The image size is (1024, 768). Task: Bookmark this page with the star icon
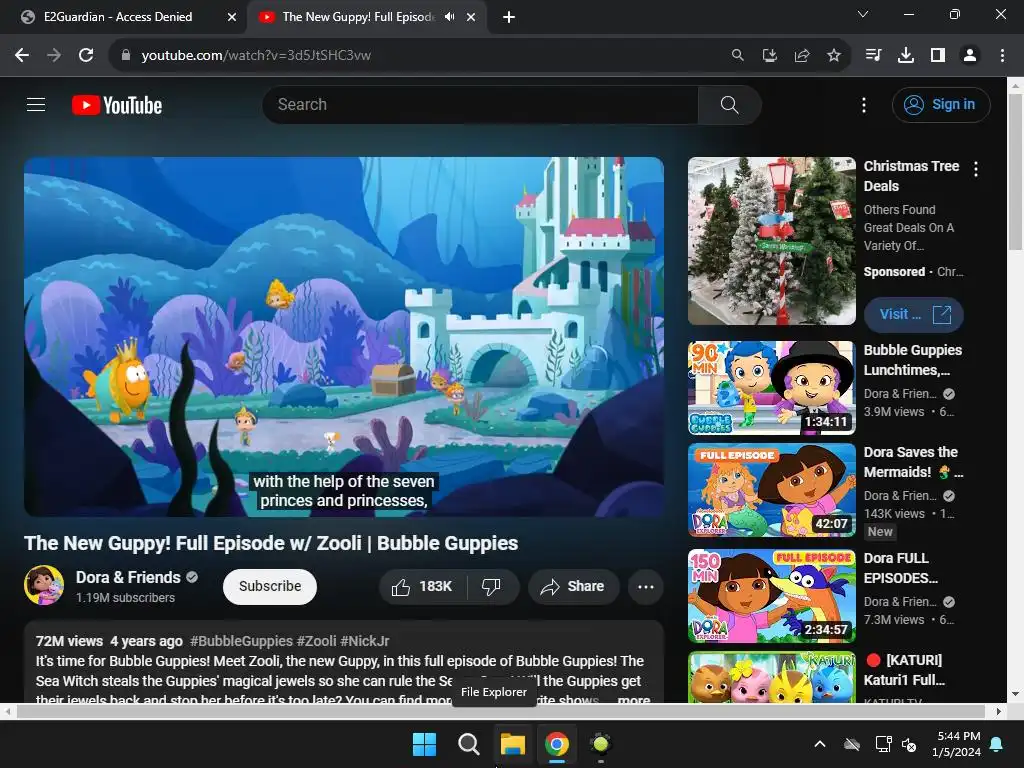[834, 55]
